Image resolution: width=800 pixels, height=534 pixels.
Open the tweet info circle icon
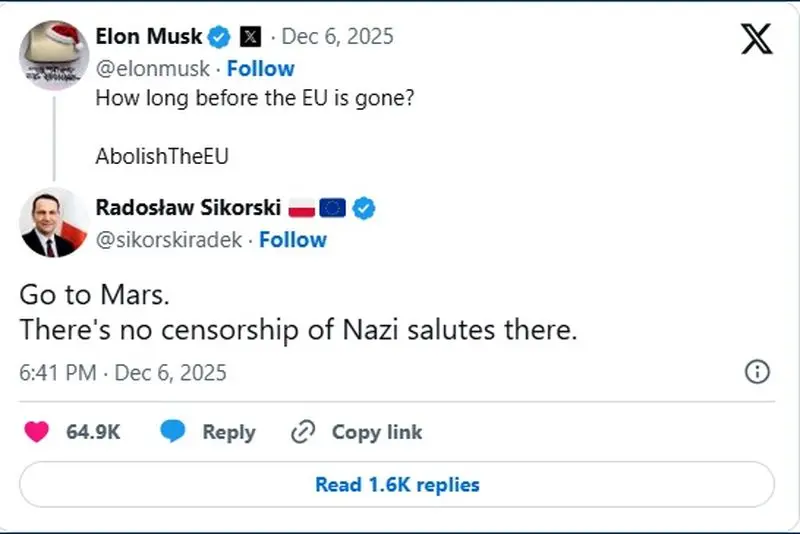click(758, 373)
